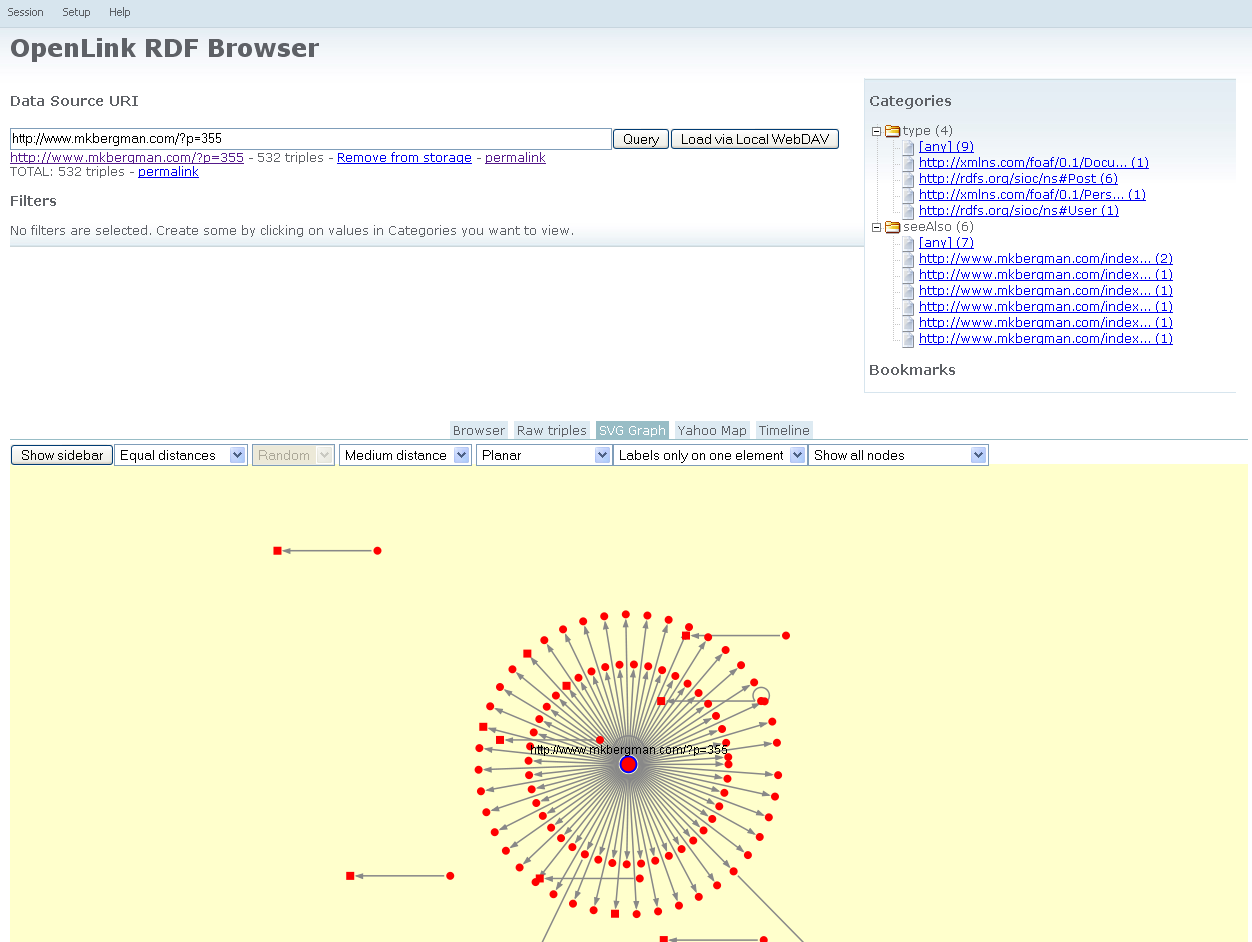The height and width of the screenshot is (942, 1252).
Task: Switch to the Yahoo Map tab
Action: 712,430
